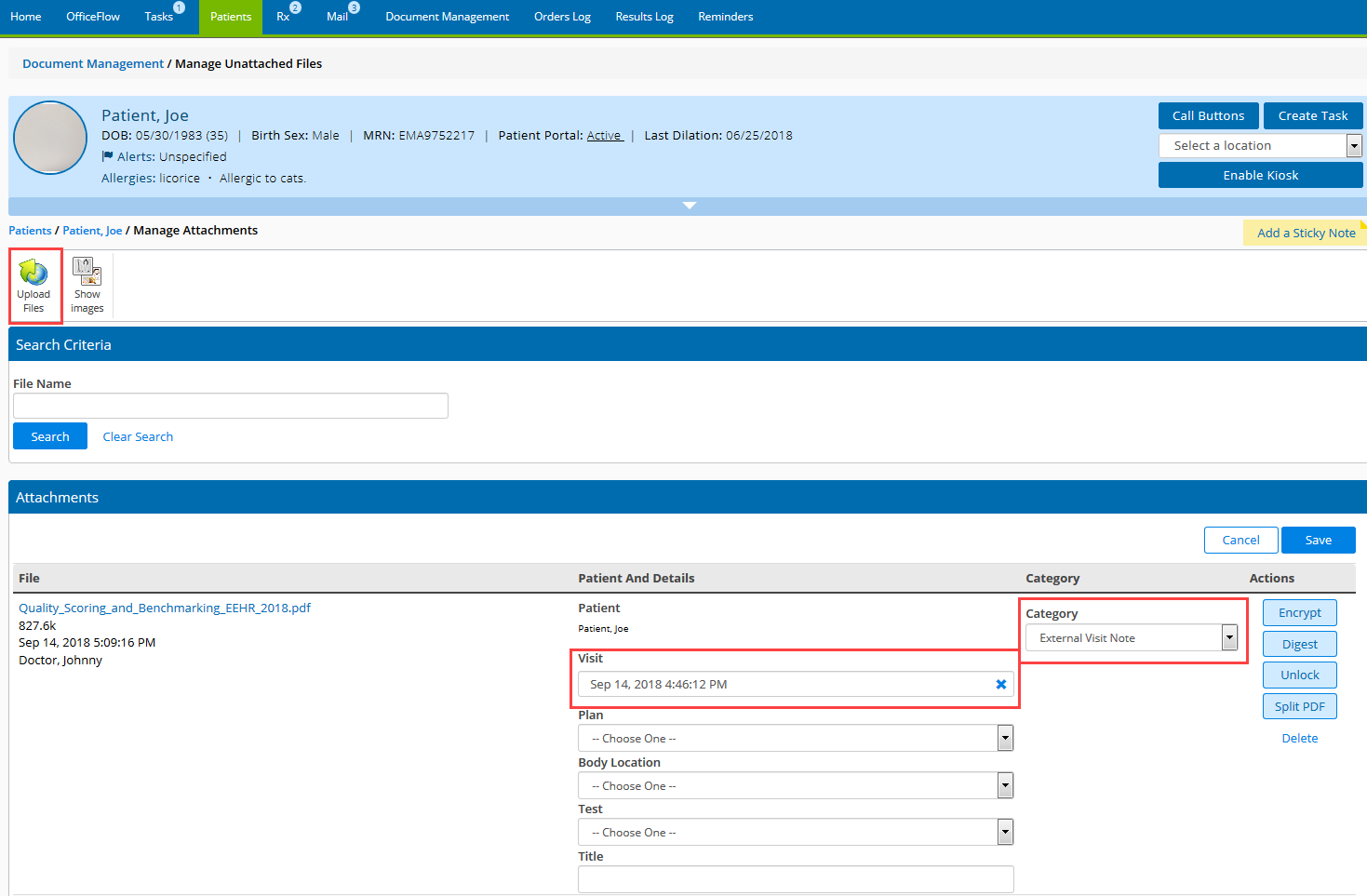Image resolution: width=1367 pixels, height=896 pixels.
Task: Clear the Visit date with the X icon
Action: click(x=1001, y=684)
